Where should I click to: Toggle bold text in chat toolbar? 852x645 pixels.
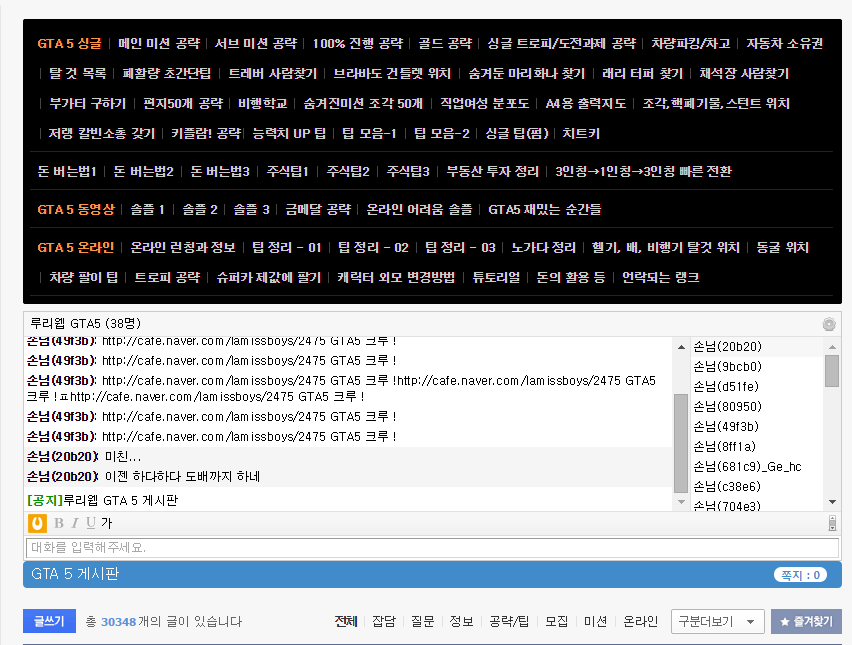[59, 523]
